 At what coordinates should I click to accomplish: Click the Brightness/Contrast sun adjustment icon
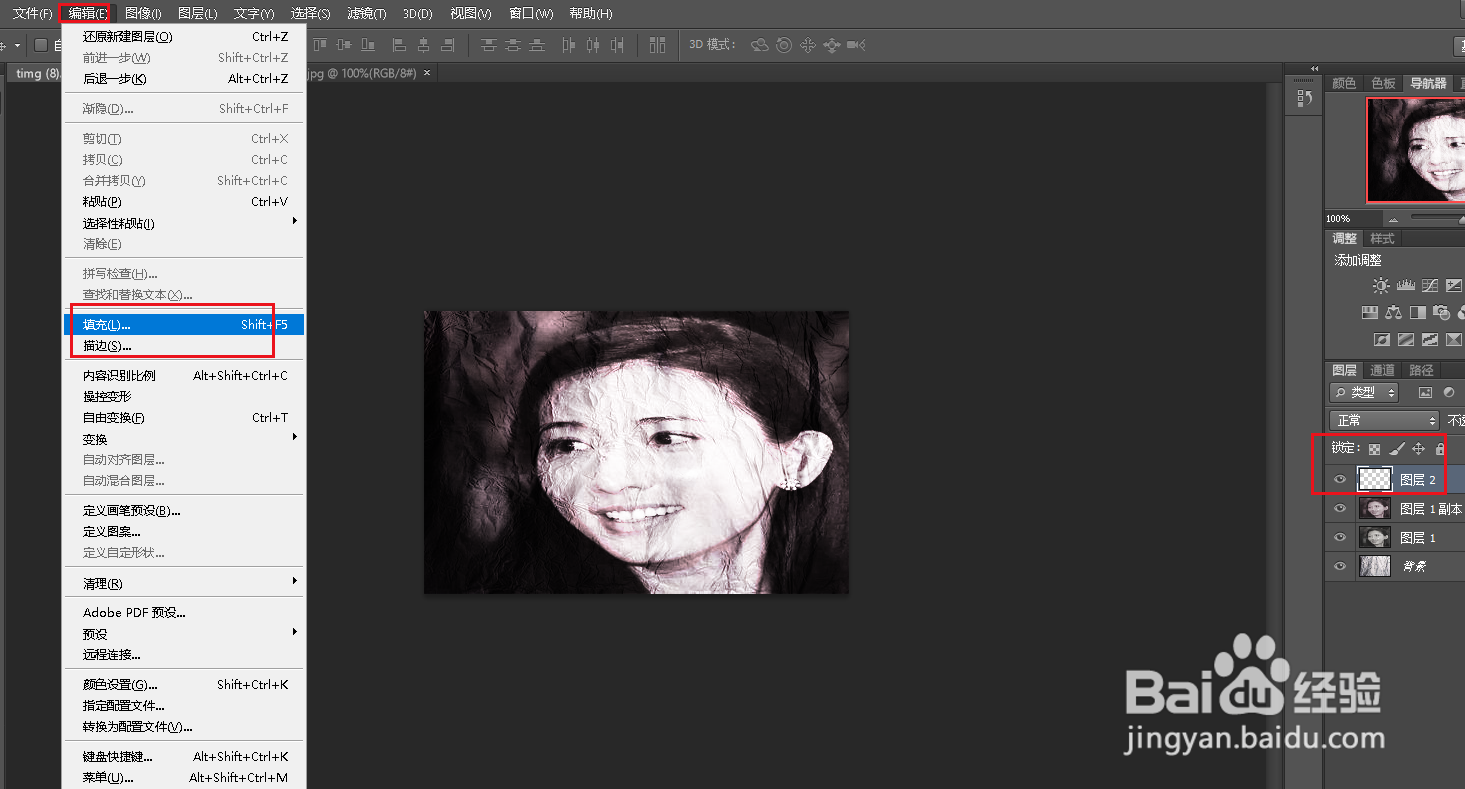click(x=1381, y=286)
